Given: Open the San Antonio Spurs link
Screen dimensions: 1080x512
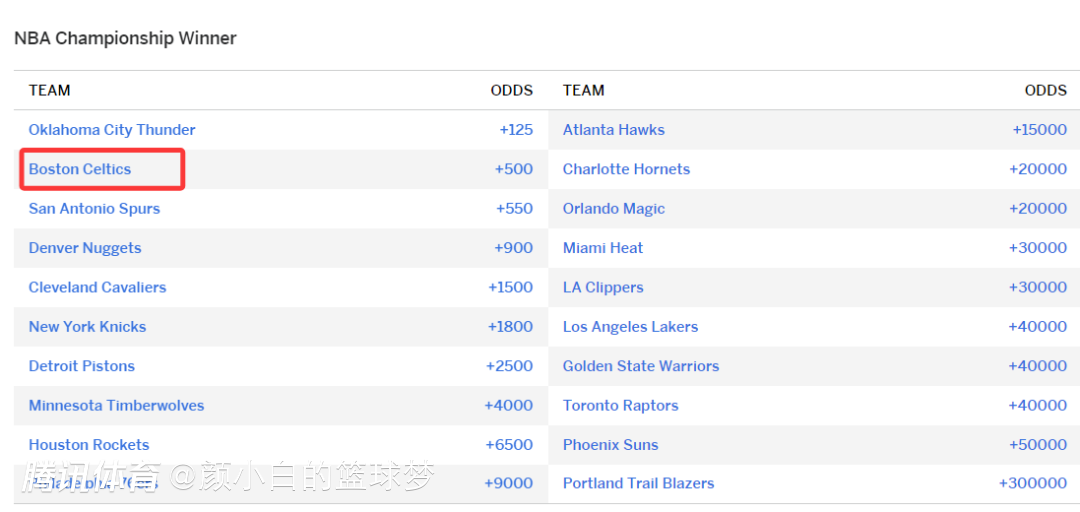Looking at the screenshot, I should (x=94, y=209).
